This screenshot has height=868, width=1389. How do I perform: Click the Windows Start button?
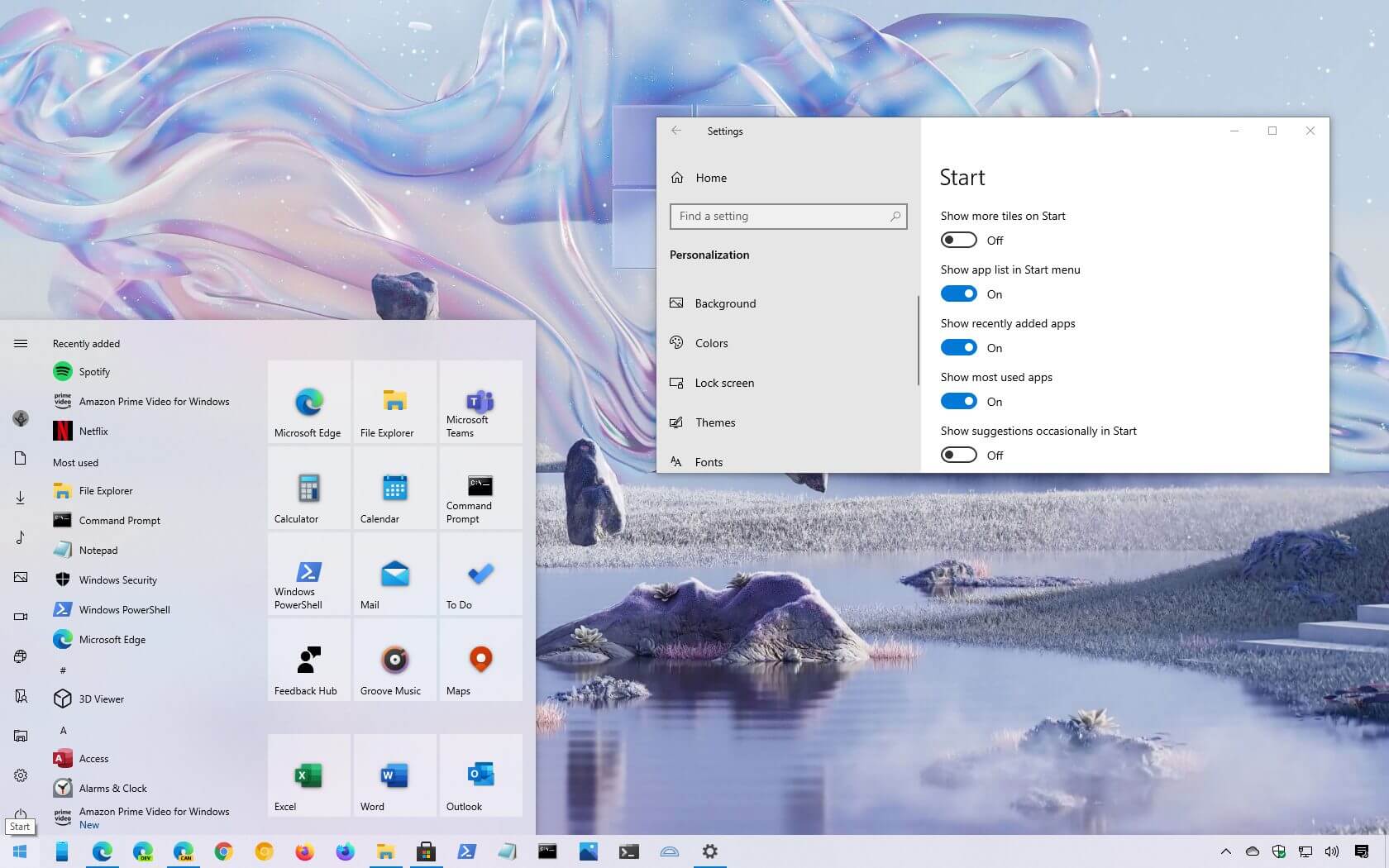click(x=20, y=851)
